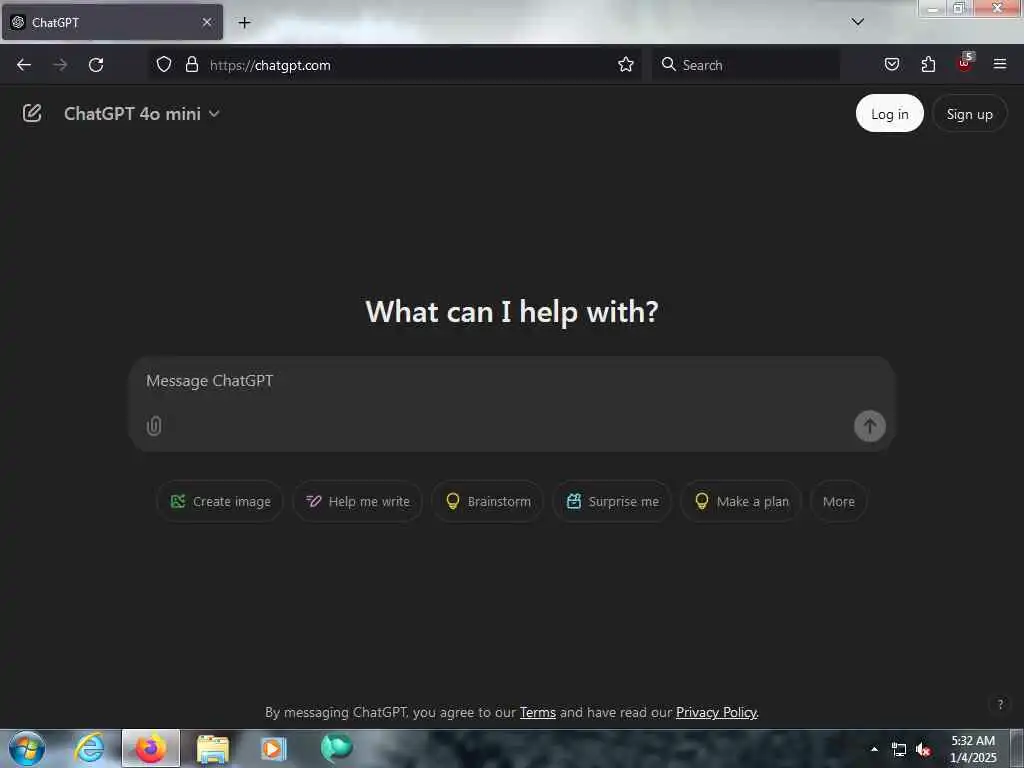Attach a file with the paperclip icon
Image resolution: width=1024 pixels, height=768 pixels.
click(154, 426)
